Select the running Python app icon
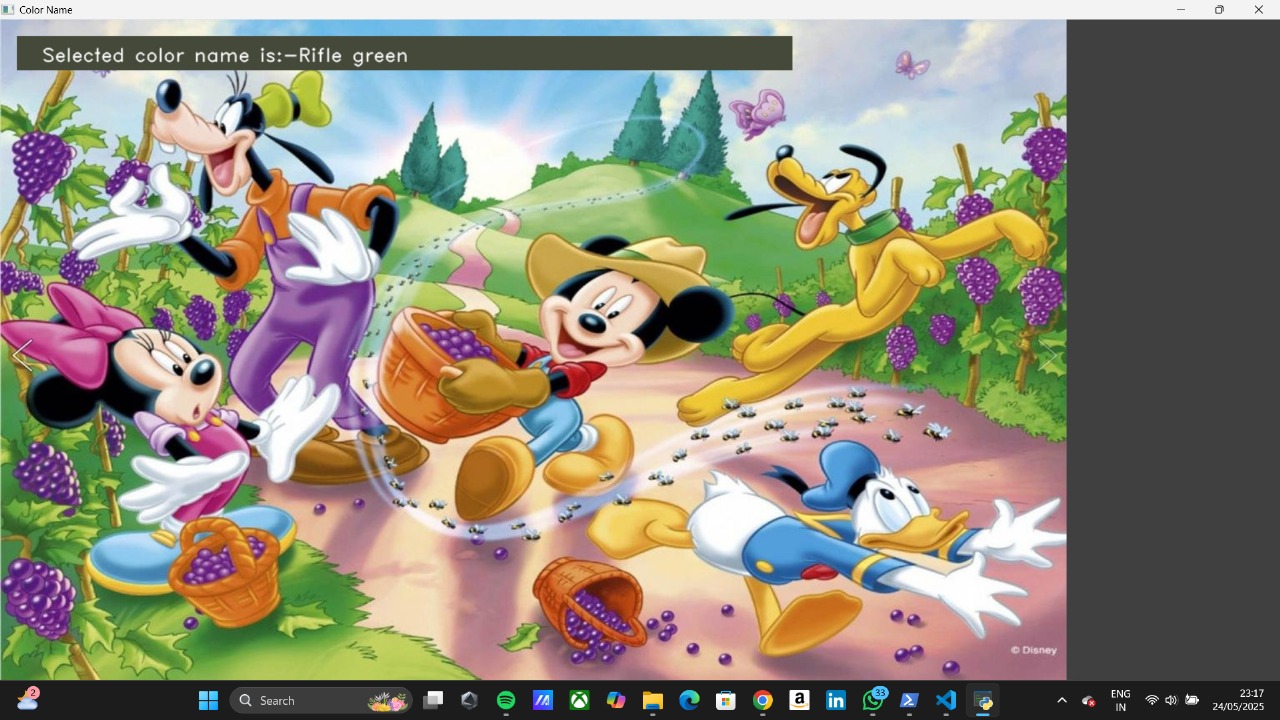 point(983,700)
